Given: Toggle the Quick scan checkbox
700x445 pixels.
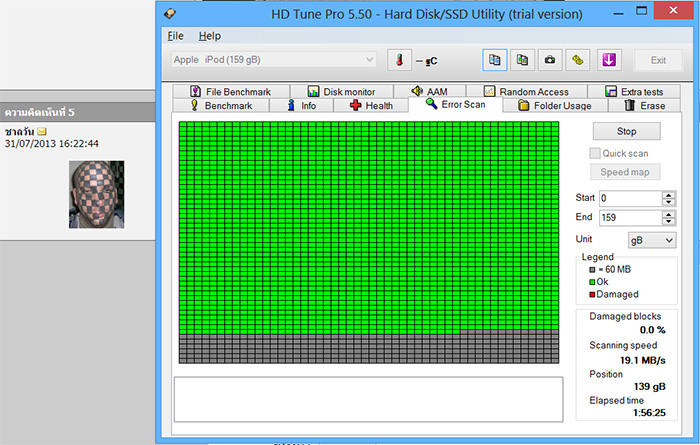Looking at the screenshot, I should tap(595, 153).
